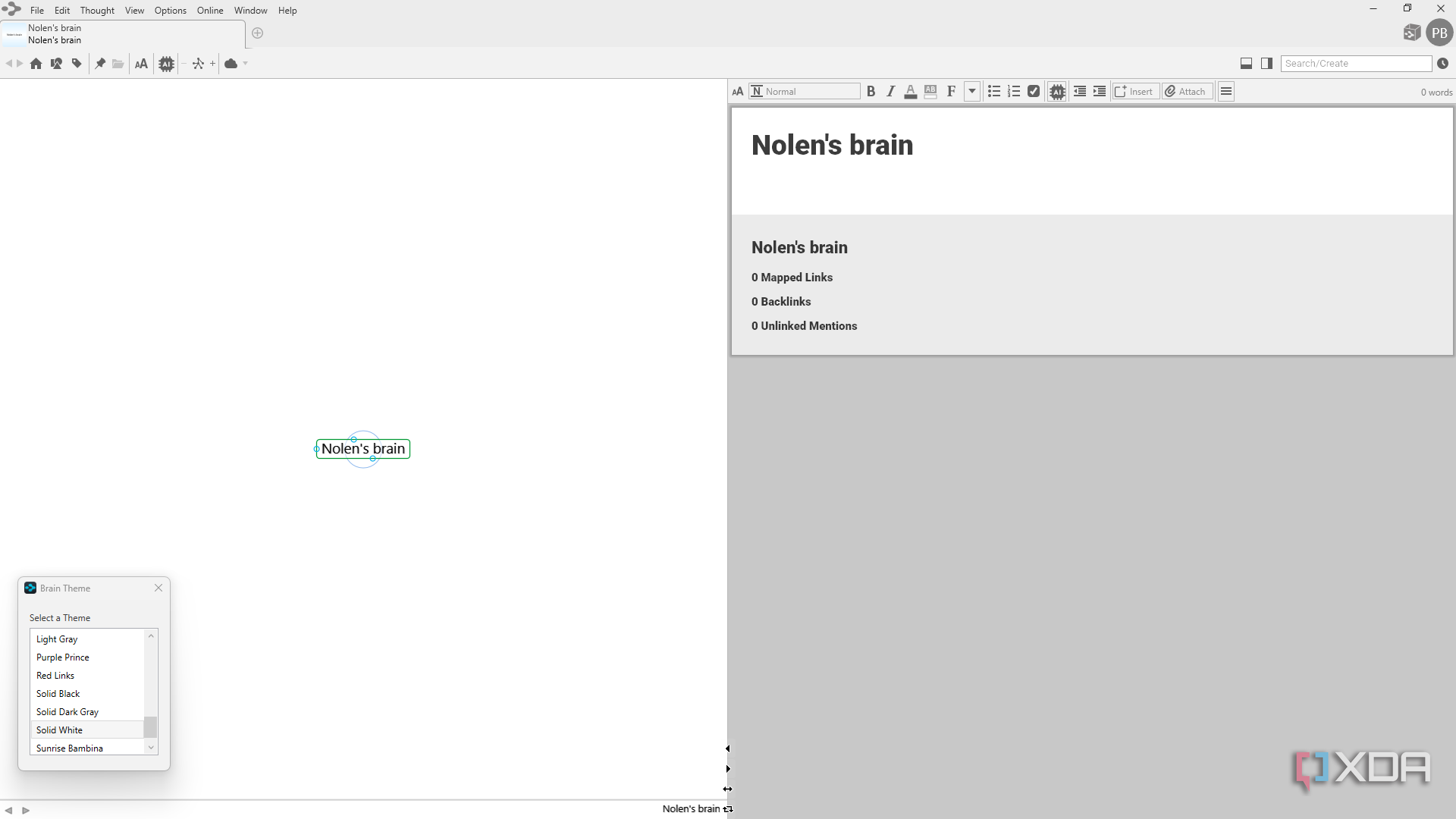Open the Options menu
Image resolution: width=1456 pixels, height=819 pixels.
coord(171,11)
